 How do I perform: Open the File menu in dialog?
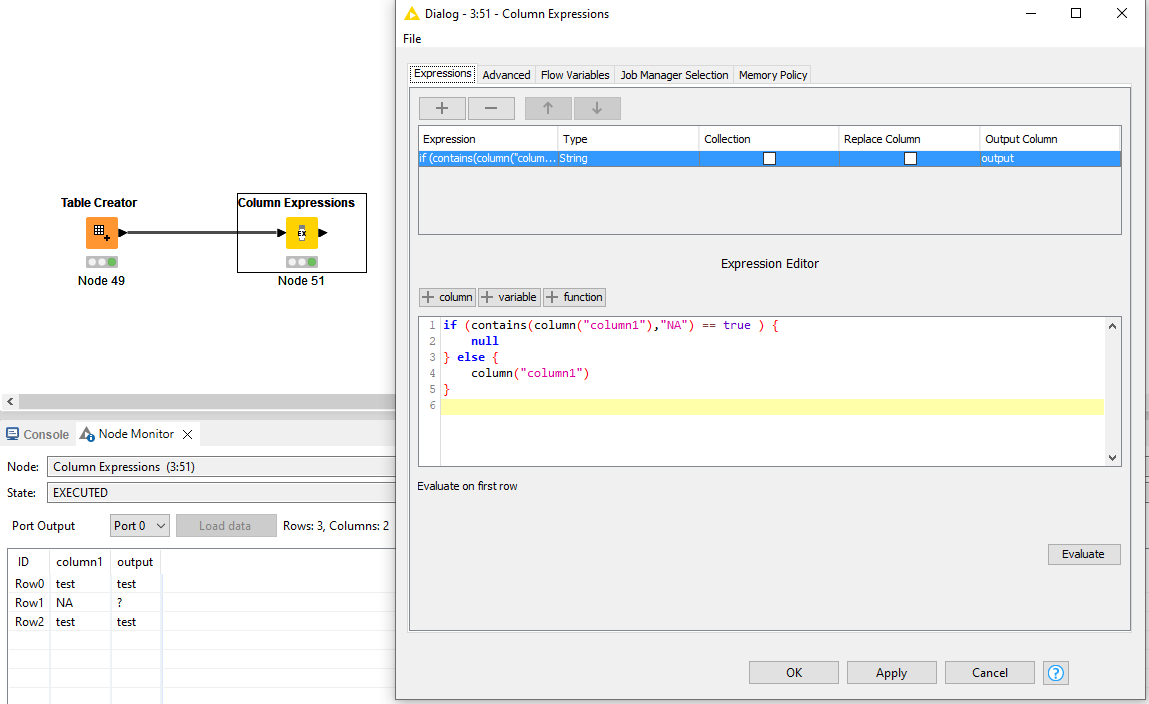412,39
